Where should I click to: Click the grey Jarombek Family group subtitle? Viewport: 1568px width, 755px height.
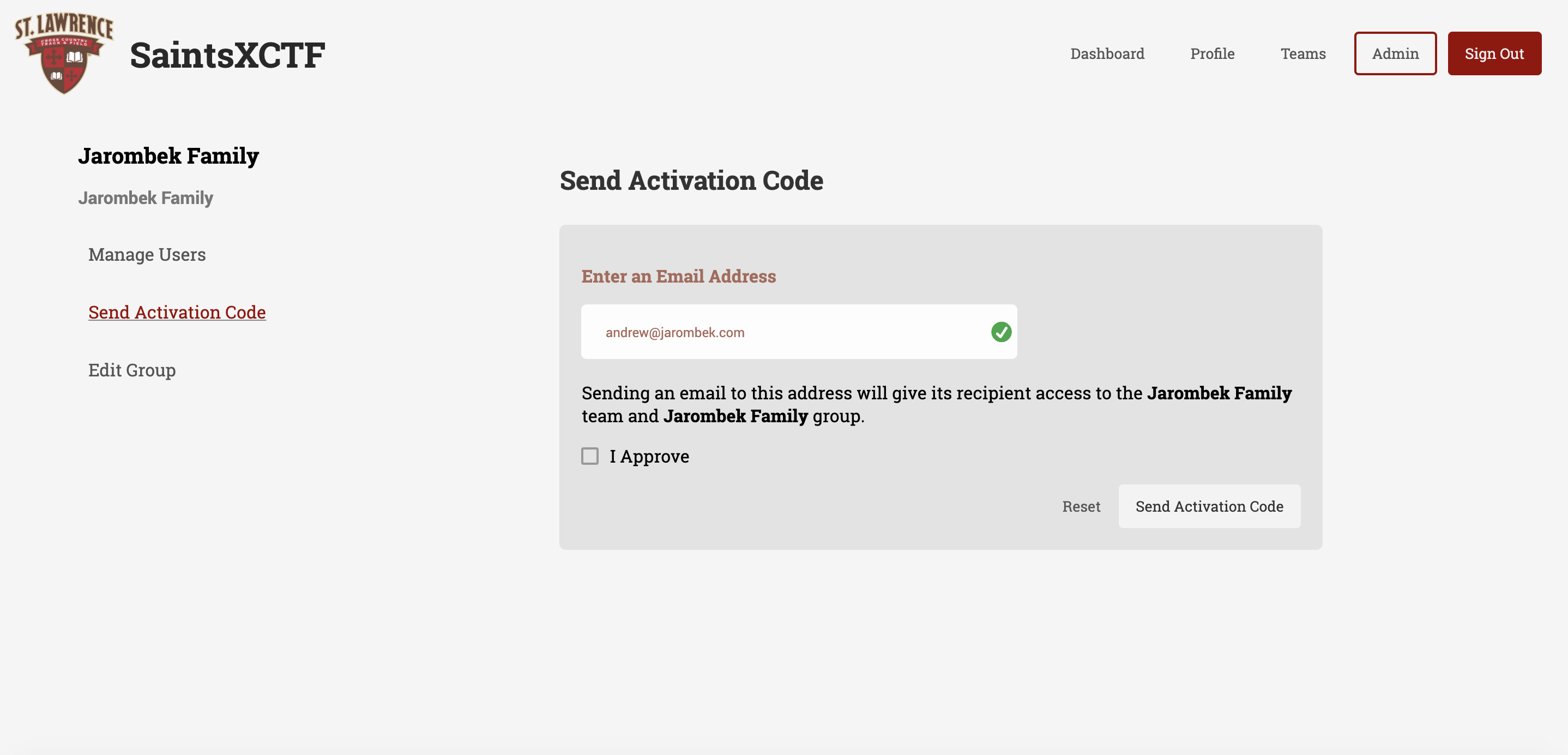click(146, 198)
